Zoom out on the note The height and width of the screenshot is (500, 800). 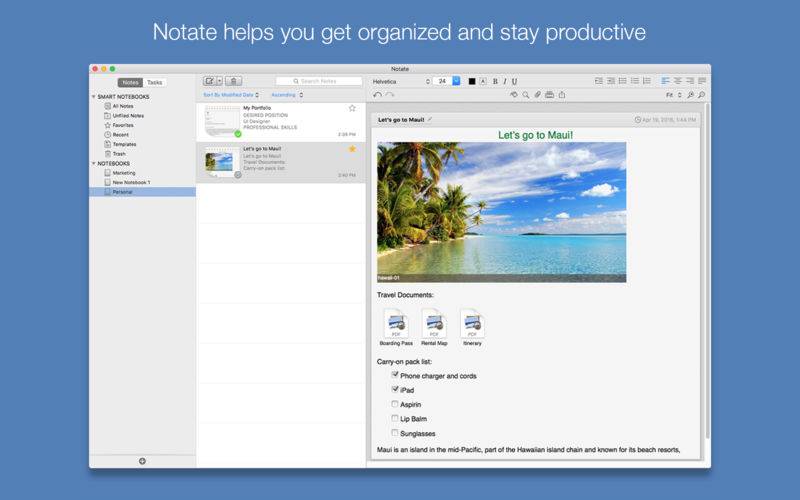click(x=702, y=95)
